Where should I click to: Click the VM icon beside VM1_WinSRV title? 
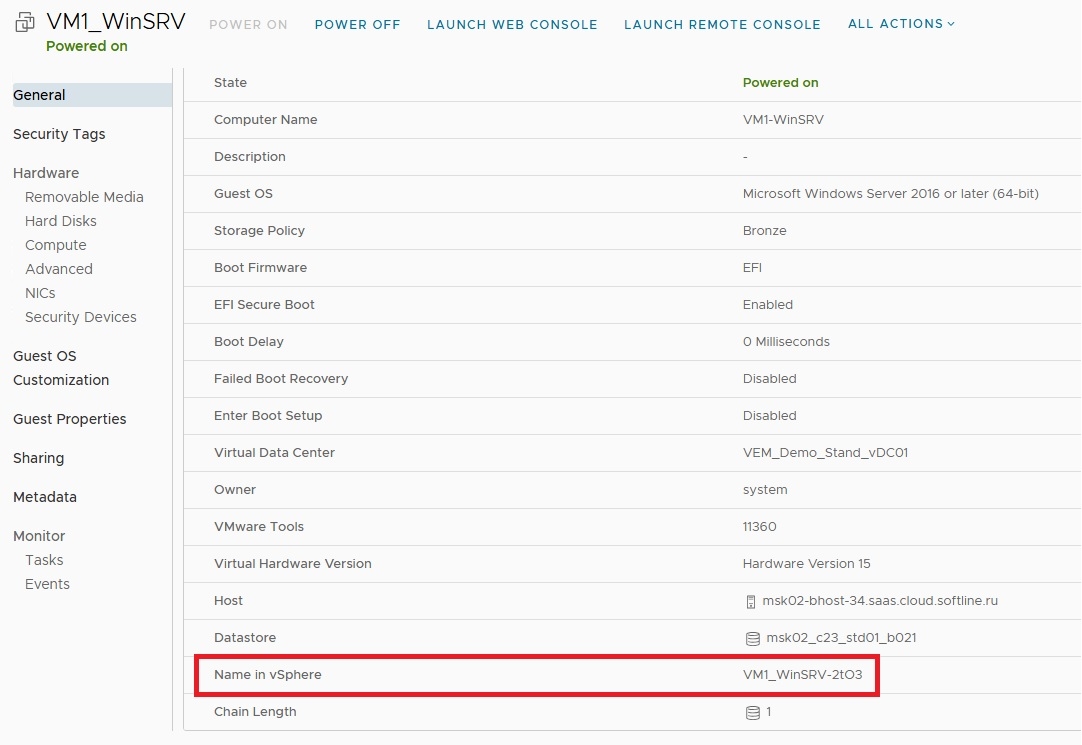25,22
